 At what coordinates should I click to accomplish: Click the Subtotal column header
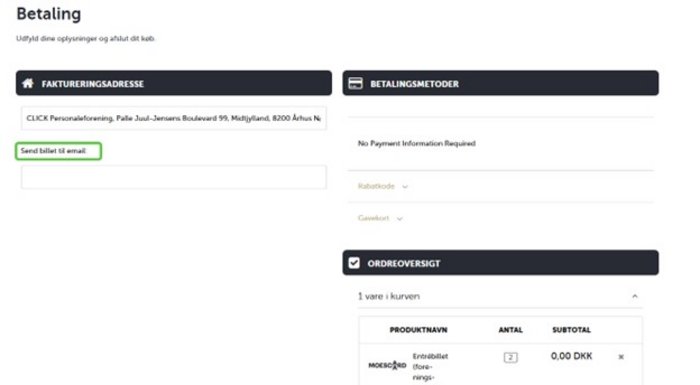[571, 330]
